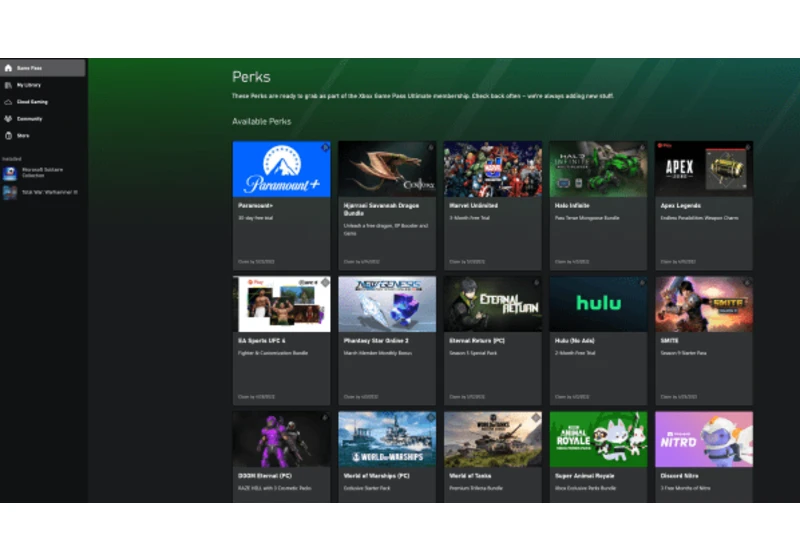This screenshot has height=560, width=800.
Task: Switch to Cloud Gaming section
Action: [43, 102]
